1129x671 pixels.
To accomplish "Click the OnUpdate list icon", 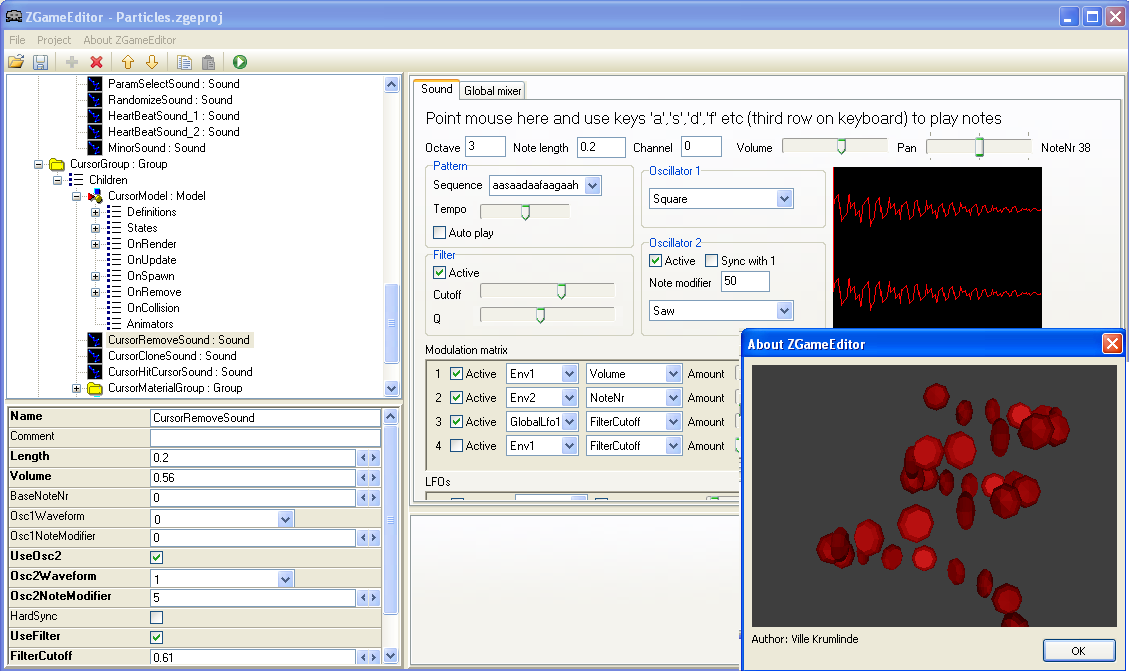I will click(x=114, y=260).
